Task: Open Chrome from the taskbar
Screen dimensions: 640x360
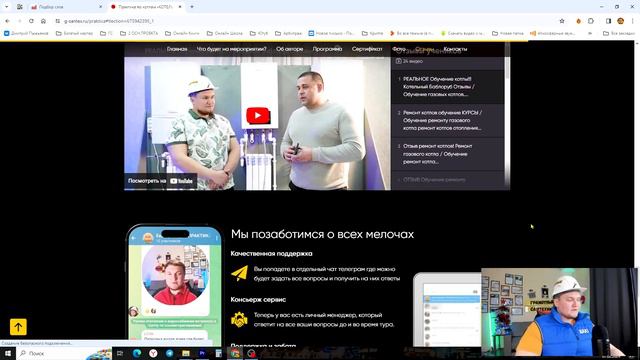Action: point(235,353)
